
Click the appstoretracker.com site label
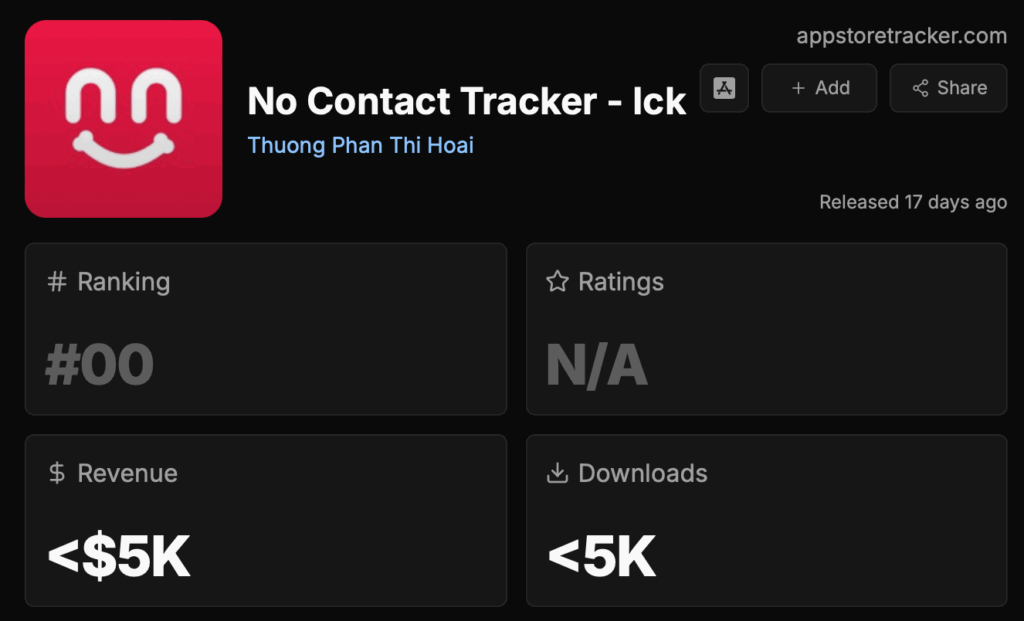(901, 36)
